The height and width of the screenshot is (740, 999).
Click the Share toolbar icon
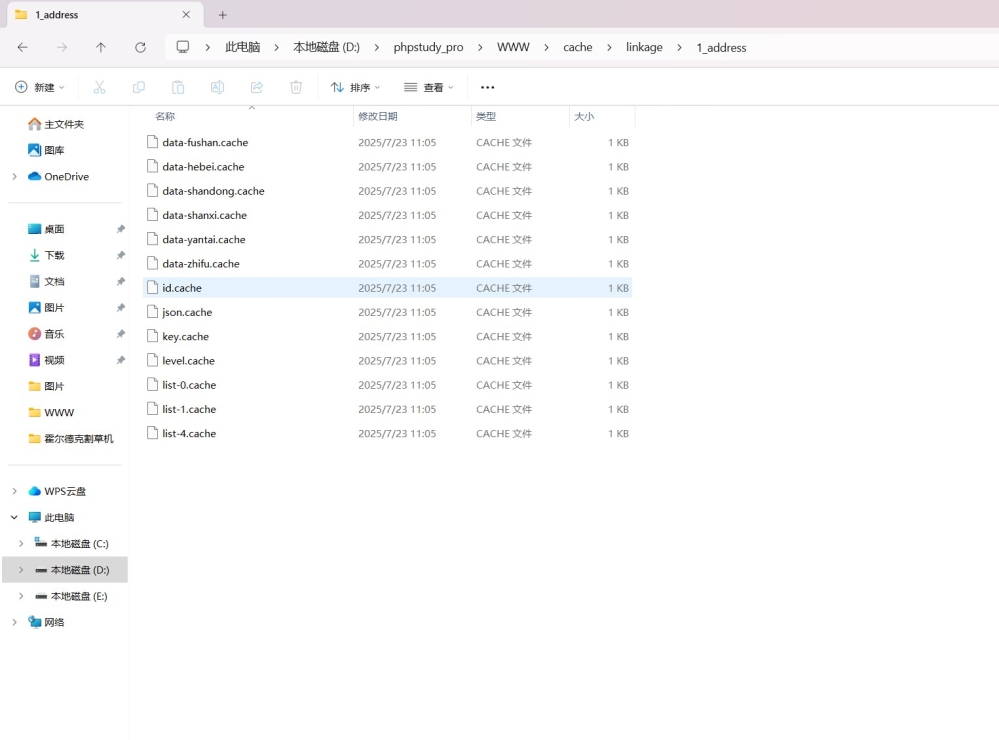(x=257, y=87)
